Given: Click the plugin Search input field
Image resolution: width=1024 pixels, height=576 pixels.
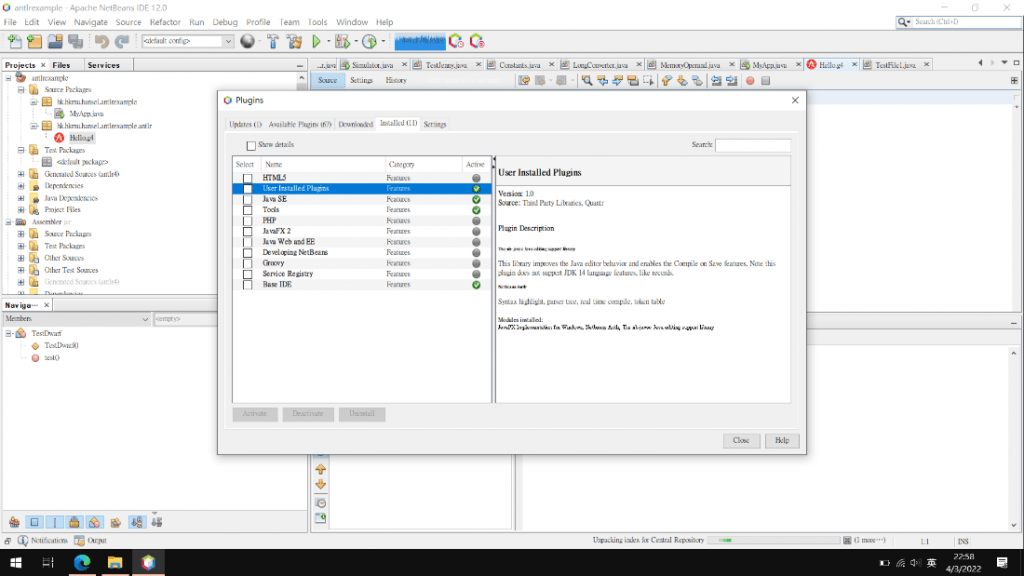Looking at the screenshot, I should click(x=752, y=145).
